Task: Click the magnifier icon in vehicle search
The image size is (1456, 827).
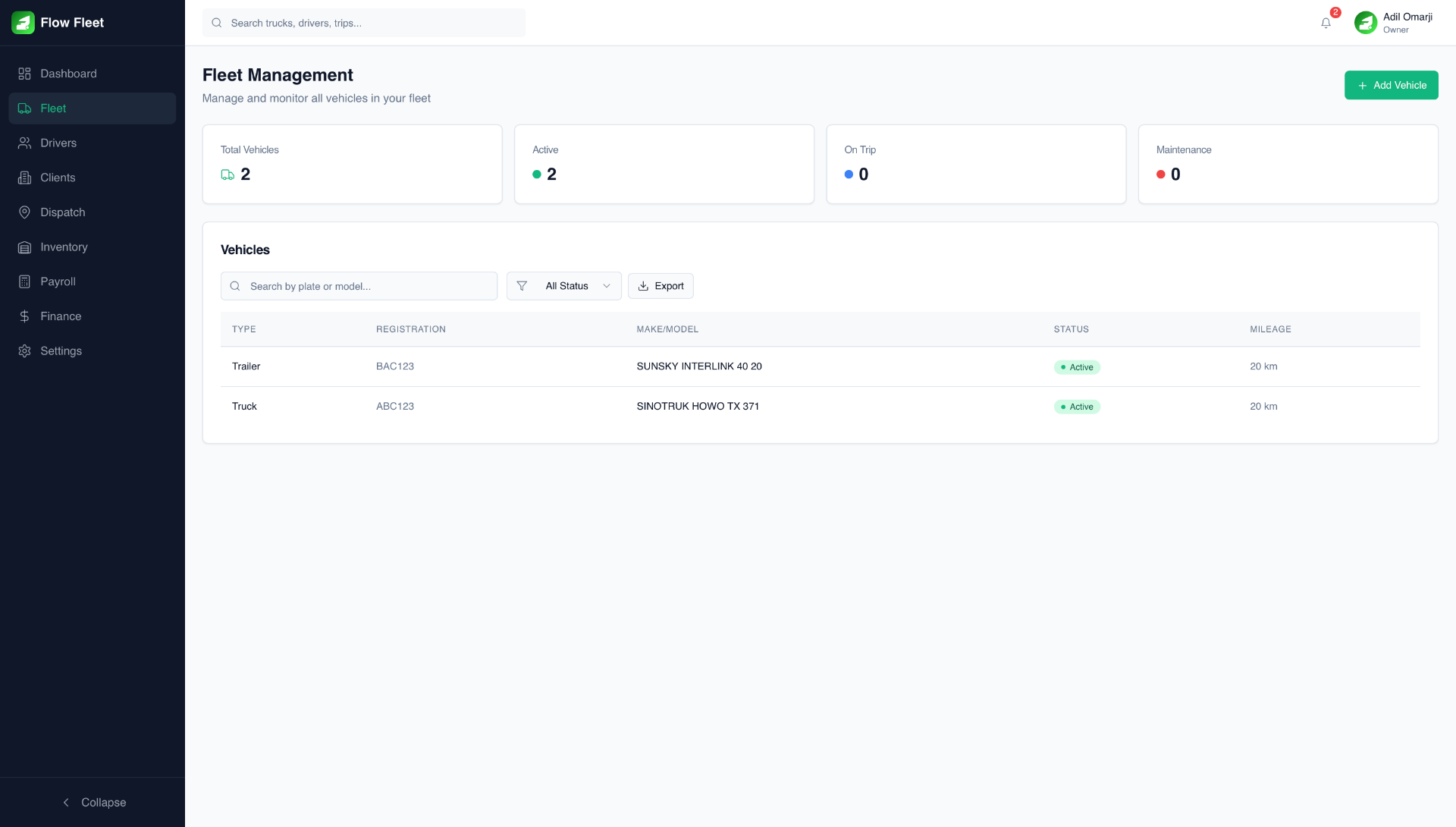Action: tap(235, 286)
